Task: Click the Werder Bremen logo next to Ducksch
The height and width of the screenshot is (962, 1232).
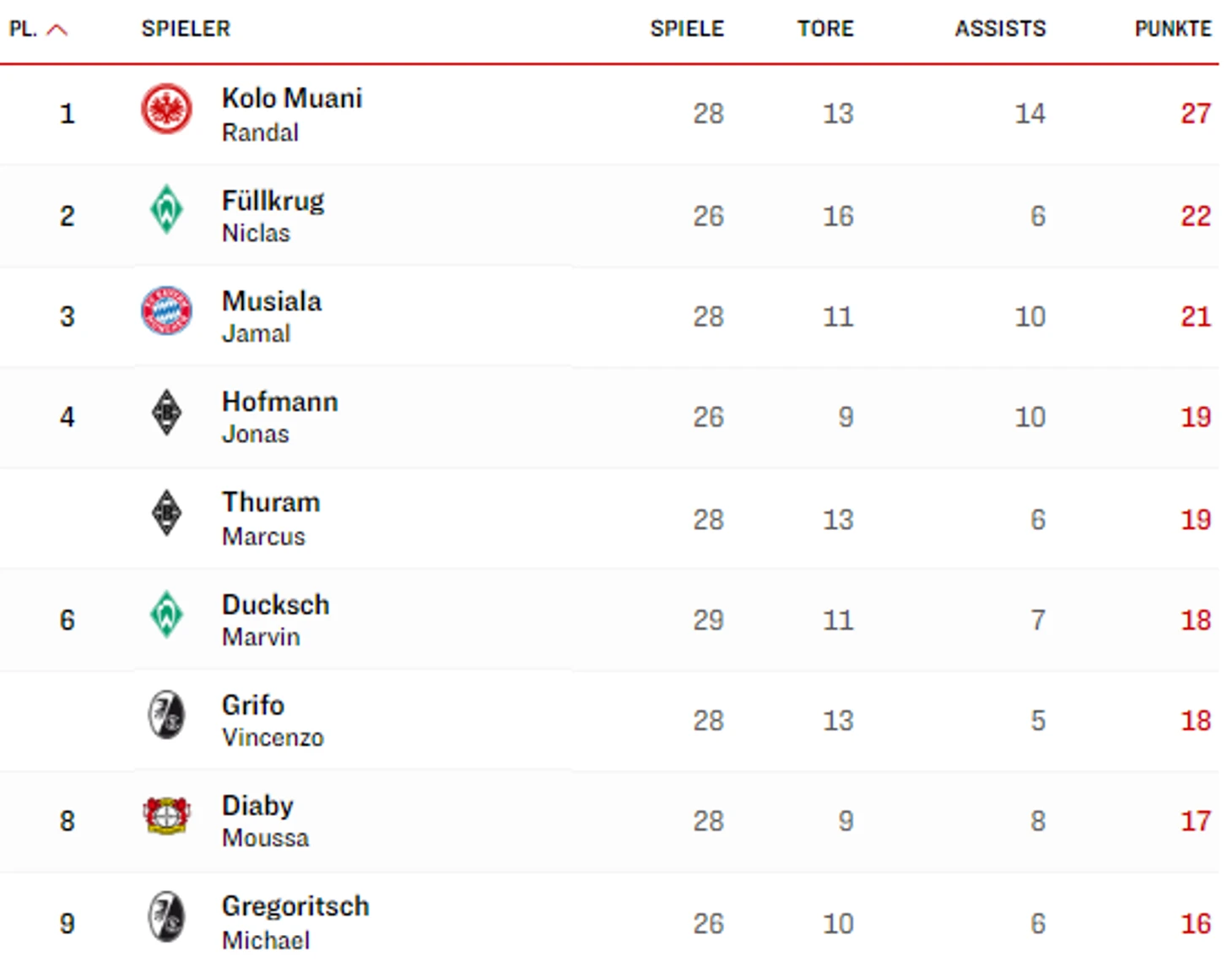Action: (166, 613)
